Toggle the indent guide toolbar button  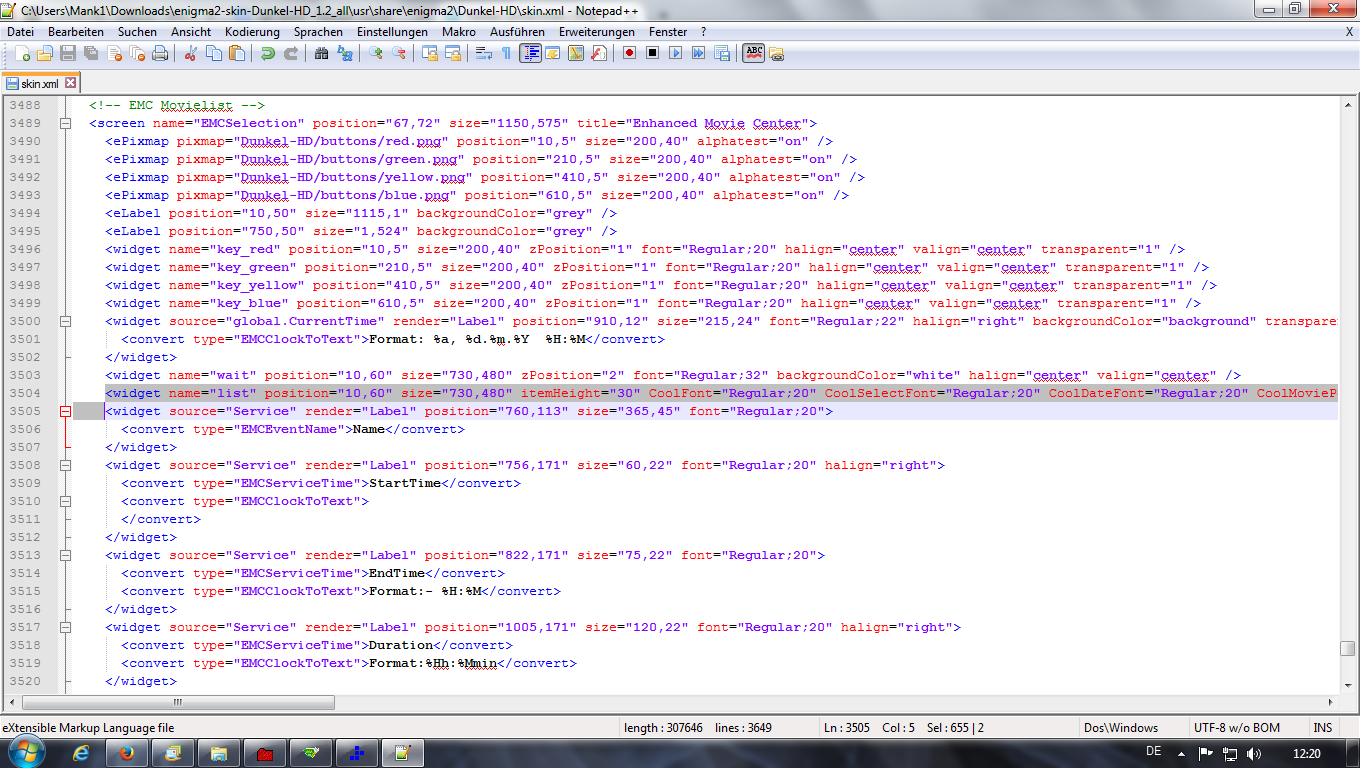point(530,53)
